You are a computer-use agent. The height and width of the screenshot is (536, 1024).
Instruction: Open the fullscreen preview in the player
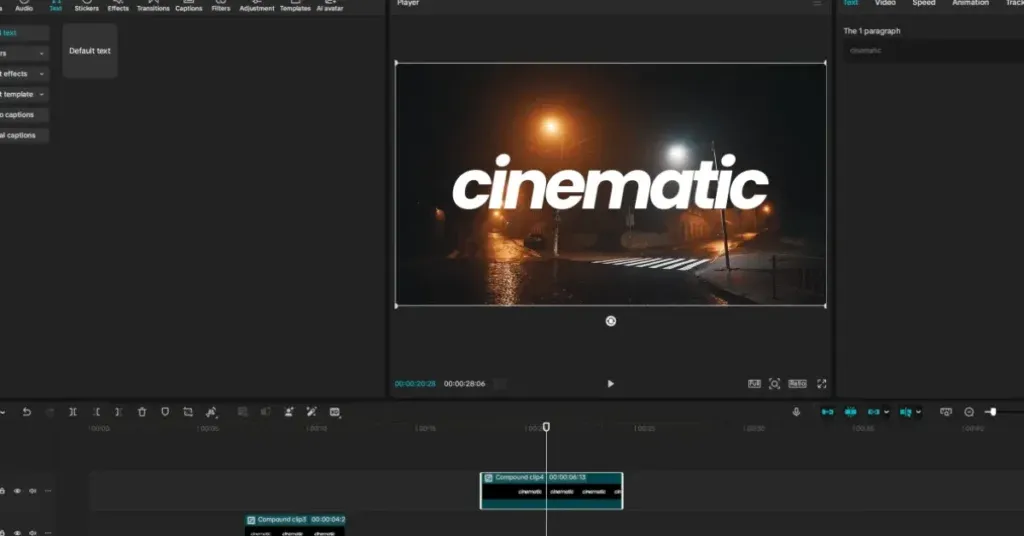[x=822, y=384]
